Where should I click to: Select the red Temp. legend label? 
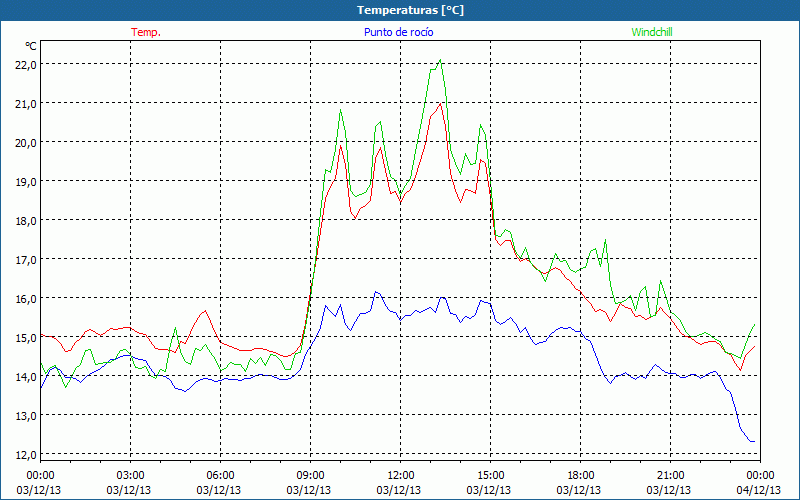click(x=146, y=32)
